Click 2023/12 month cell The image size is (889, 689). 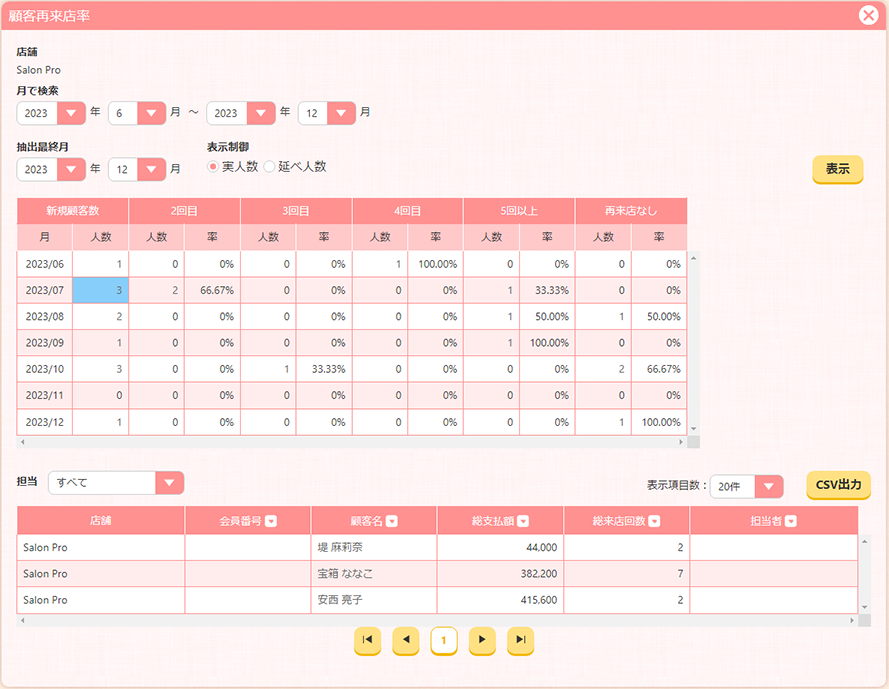45,422
